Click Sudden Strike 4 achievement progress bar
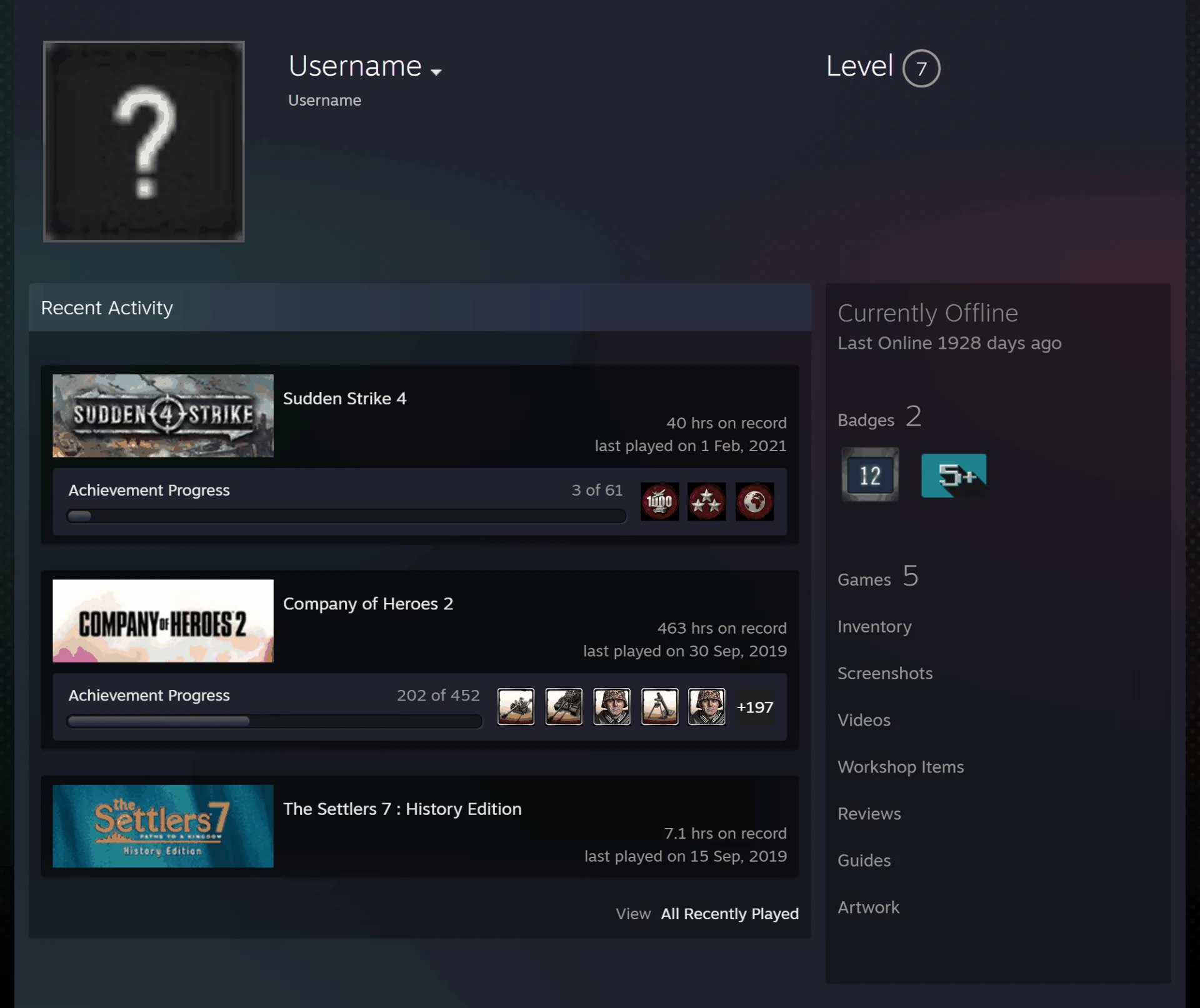1200x1008 pixels. [346, 516]
